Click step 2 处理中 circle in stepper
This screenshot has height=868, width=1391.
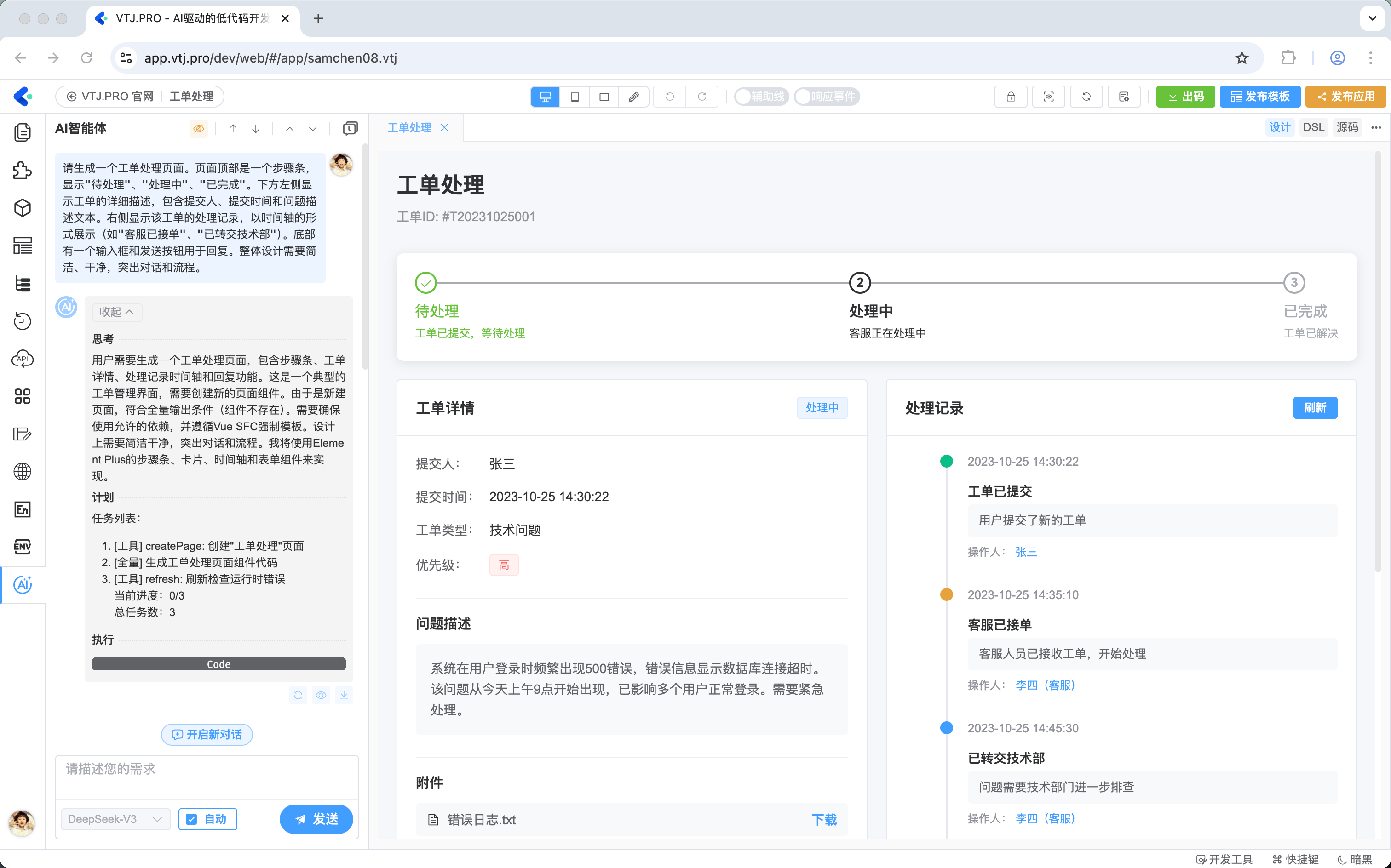click(x=860, y=282)
